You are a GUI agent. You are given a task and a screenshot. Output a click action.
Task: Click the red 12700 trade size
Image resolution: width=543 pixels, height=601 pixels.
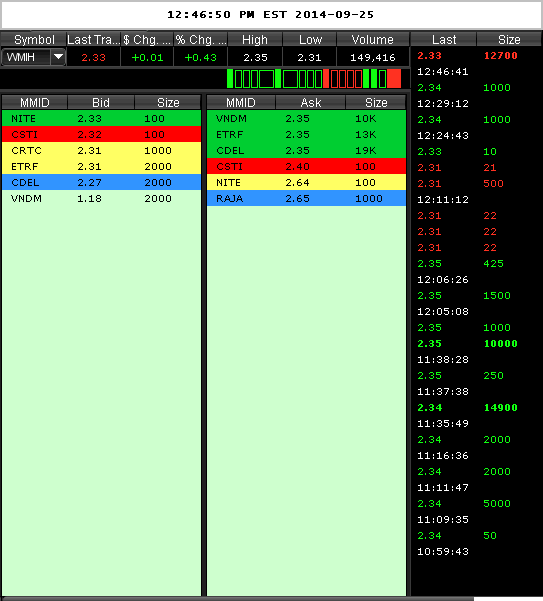pos(500,56)
